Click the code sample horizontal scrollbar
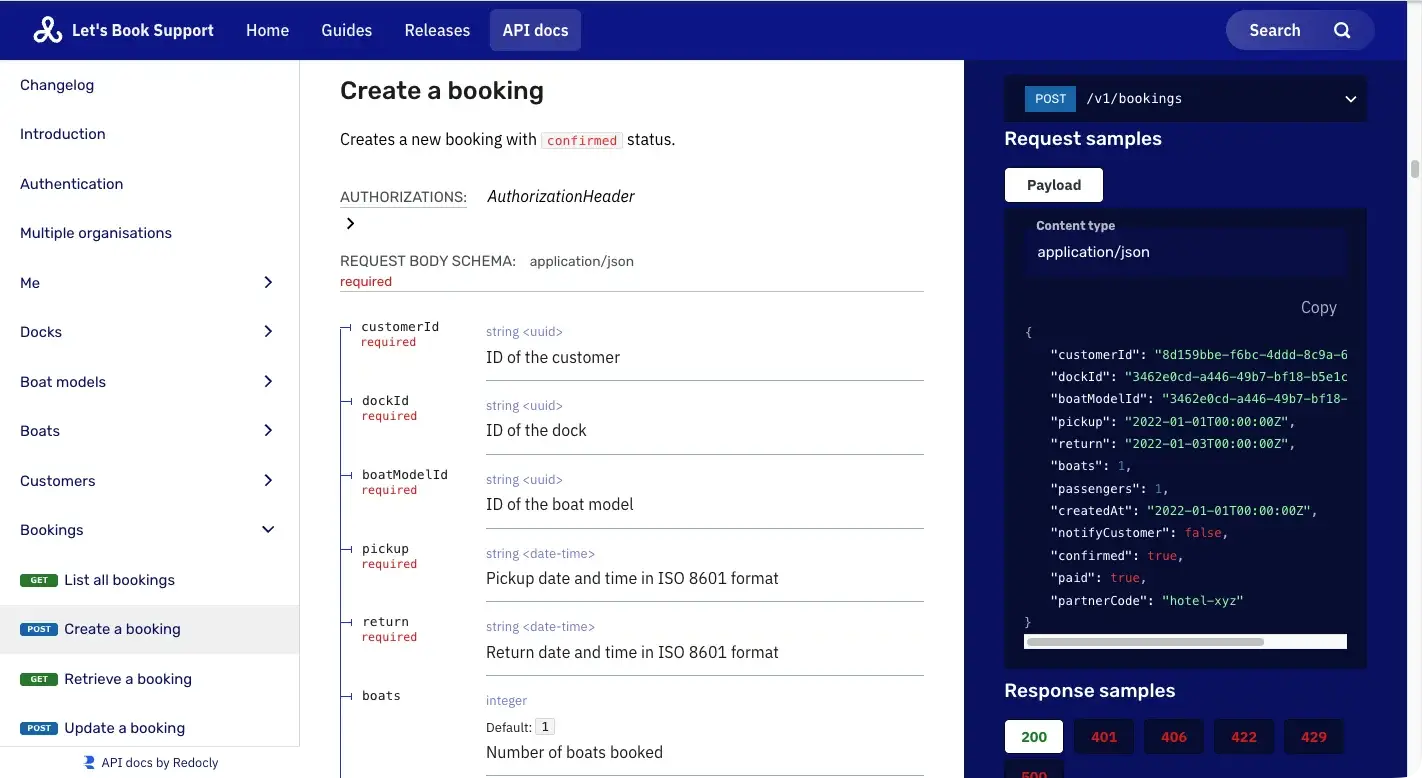 1145,642
